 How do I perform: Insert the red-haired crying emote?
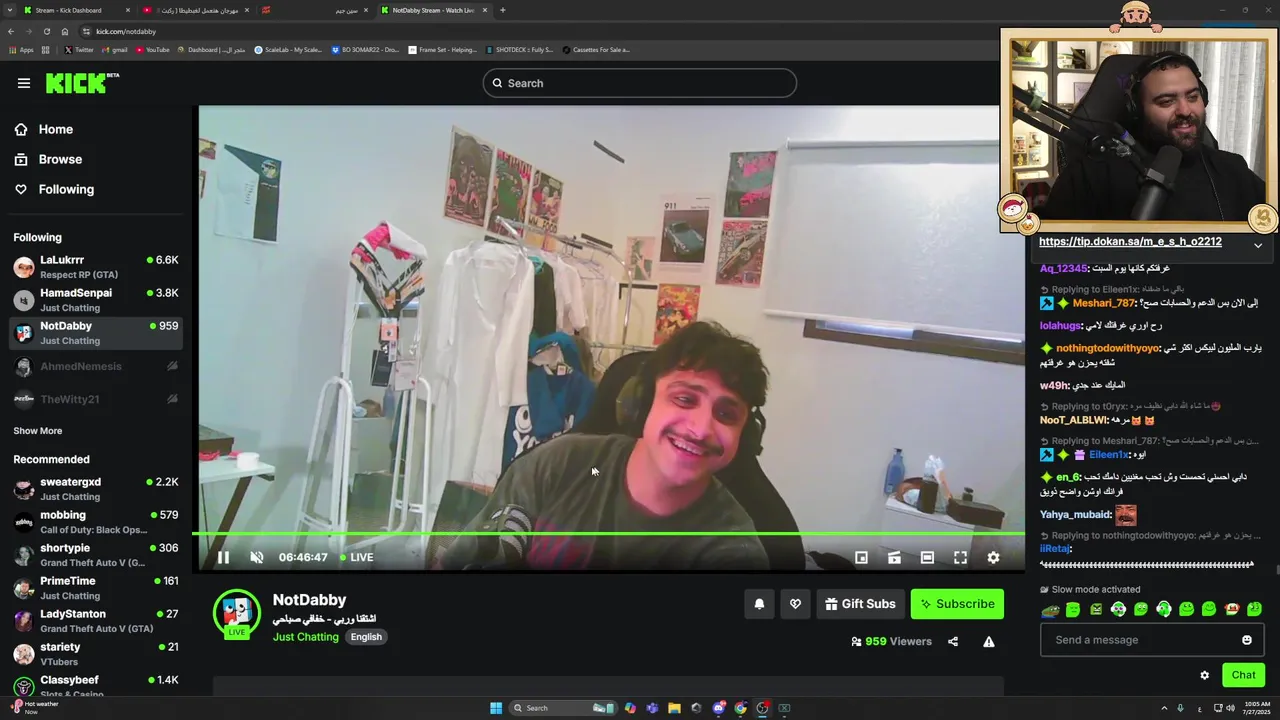coord(1232,609)
